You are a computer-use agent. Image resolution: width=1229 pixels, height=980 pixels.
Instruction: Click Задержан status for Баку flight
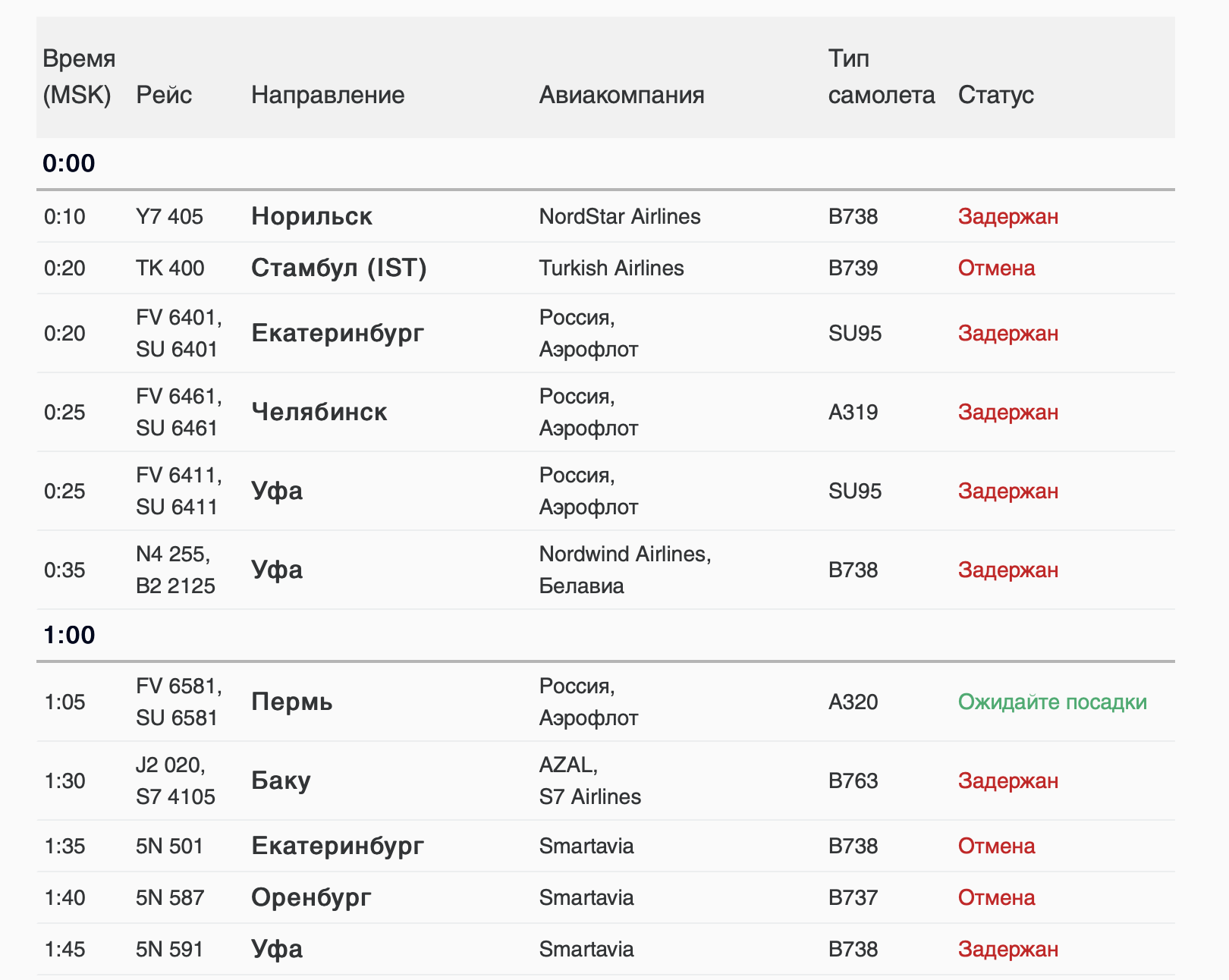[x=1007, y=781]
